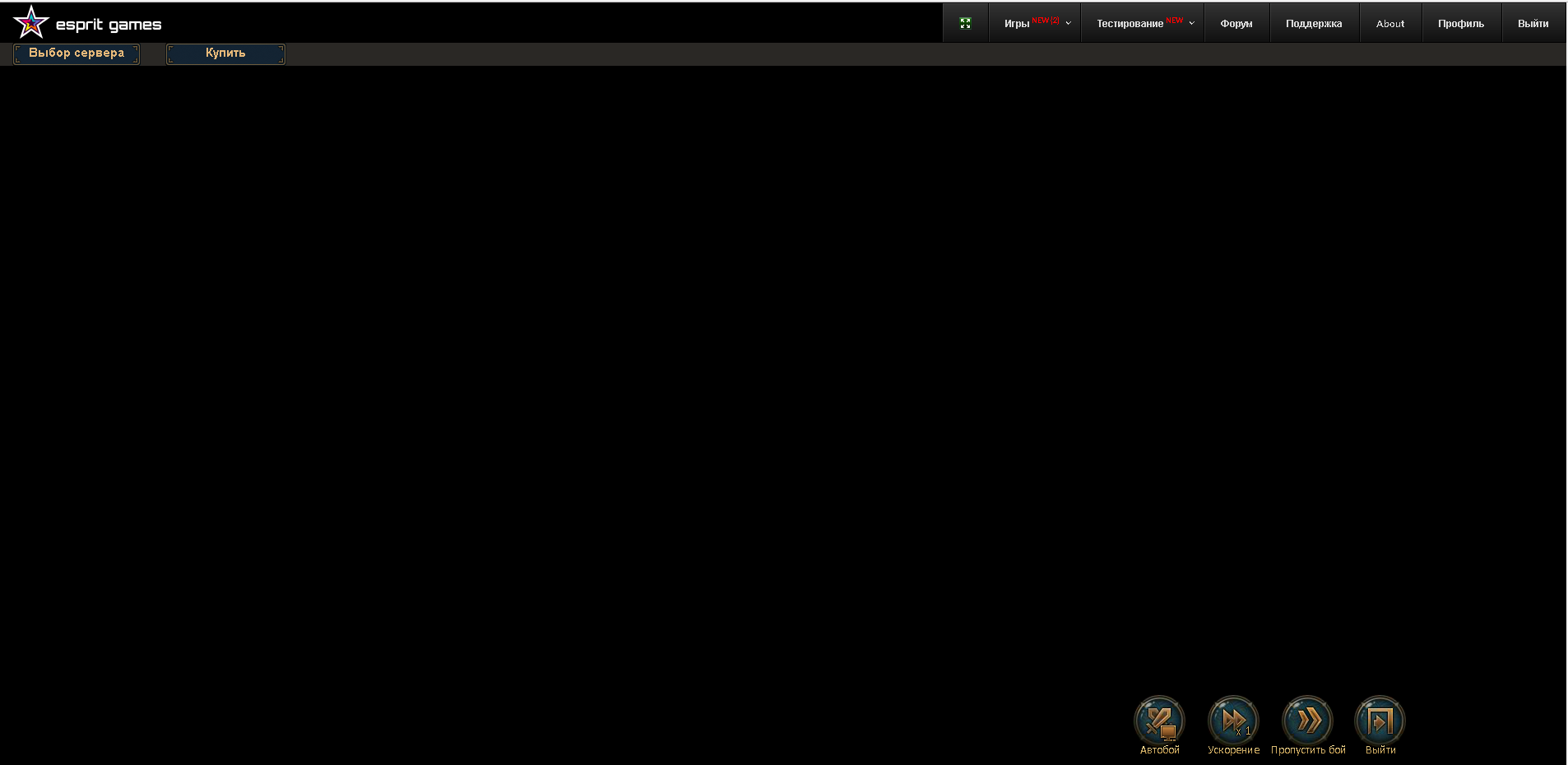Click the round Выйти door icon

[x=1380, y=721]
